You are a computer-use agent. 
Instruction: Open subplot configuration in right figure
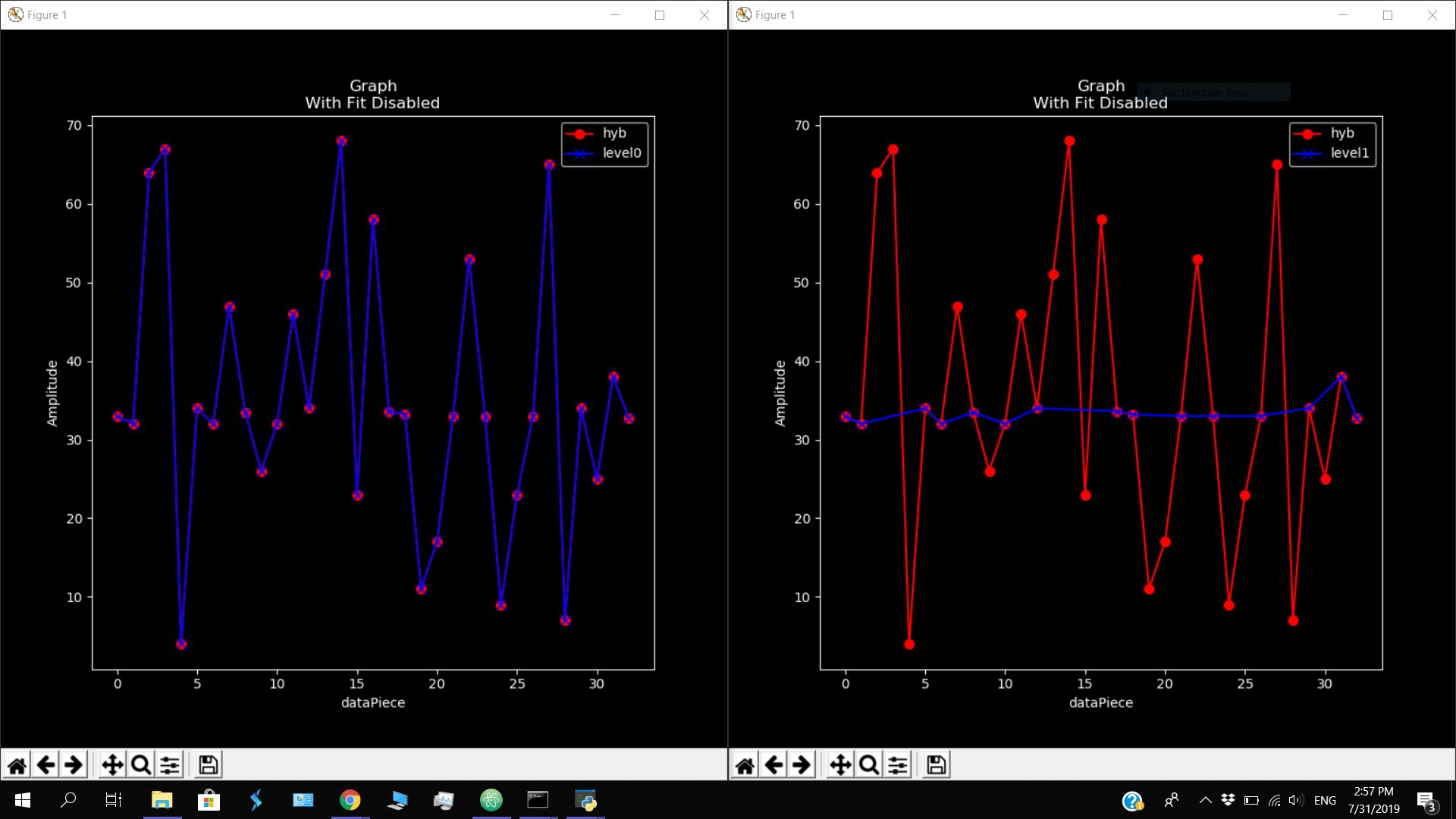pyautogui.click(x=898, y=765)
